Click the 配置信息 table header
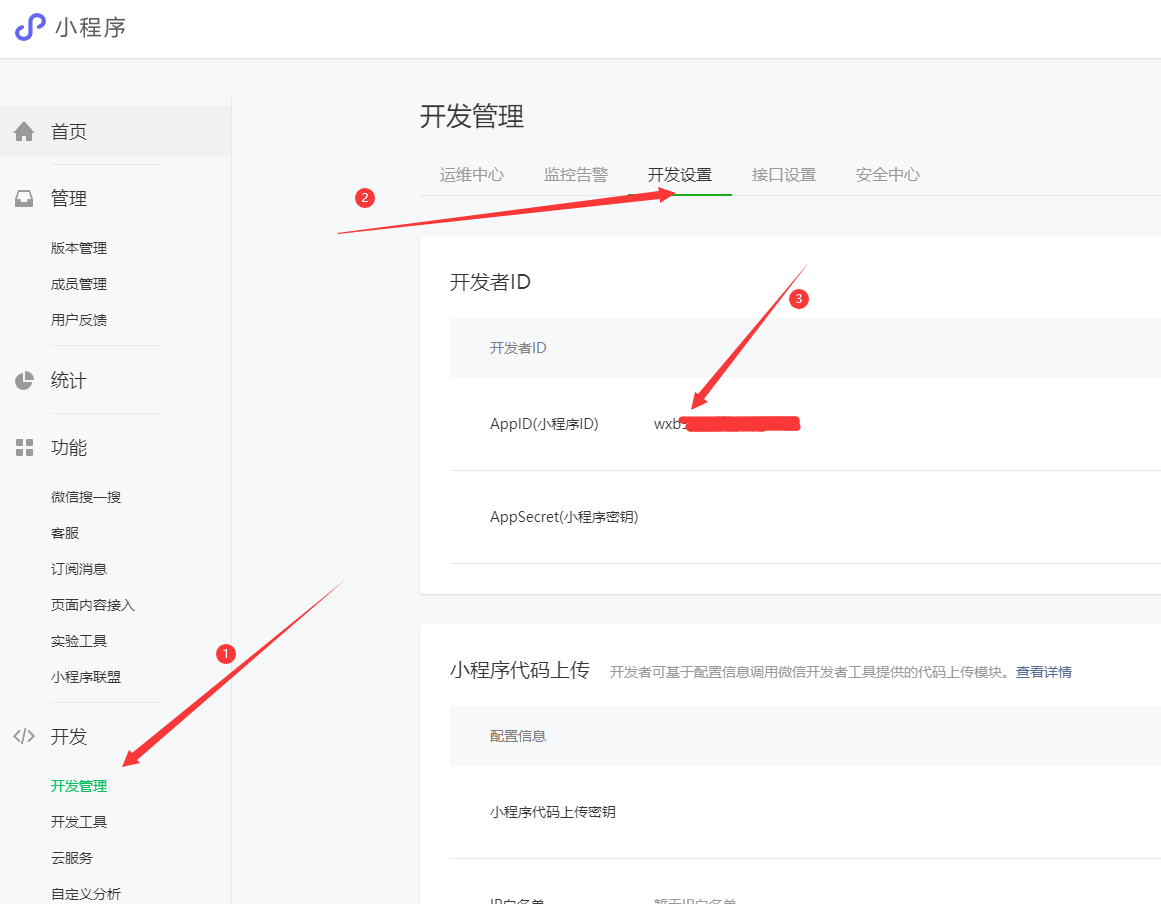The height and width of the screenshot is (904, 1161). click(x=518, y=736)
